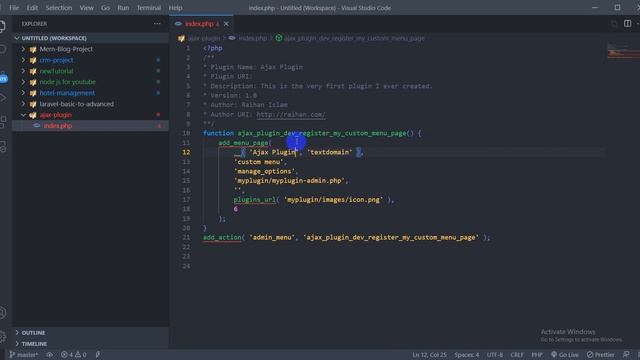
Task: Expand the TIMELINE section
Action: click(90, 344)
